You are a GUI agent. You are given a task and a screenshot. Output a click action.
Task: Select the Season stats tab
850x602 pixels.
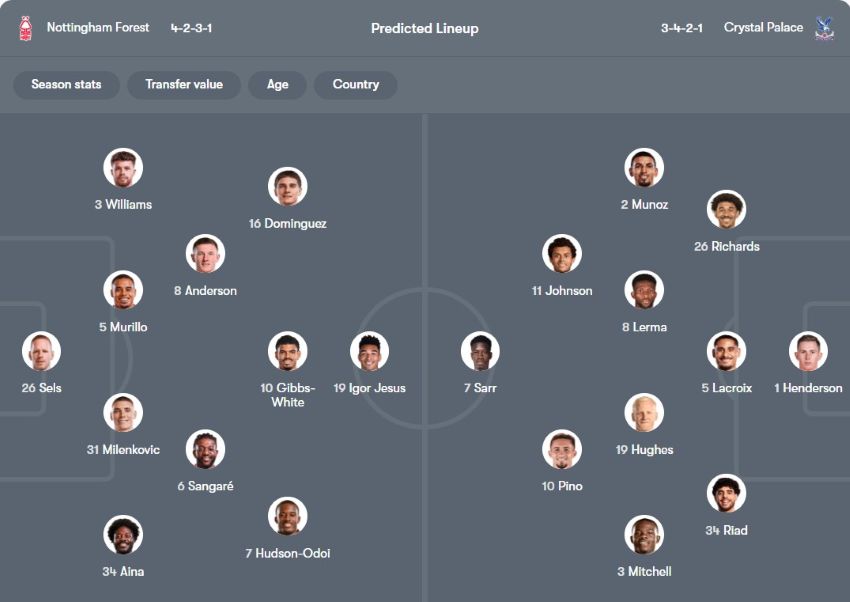pos(66,85)
